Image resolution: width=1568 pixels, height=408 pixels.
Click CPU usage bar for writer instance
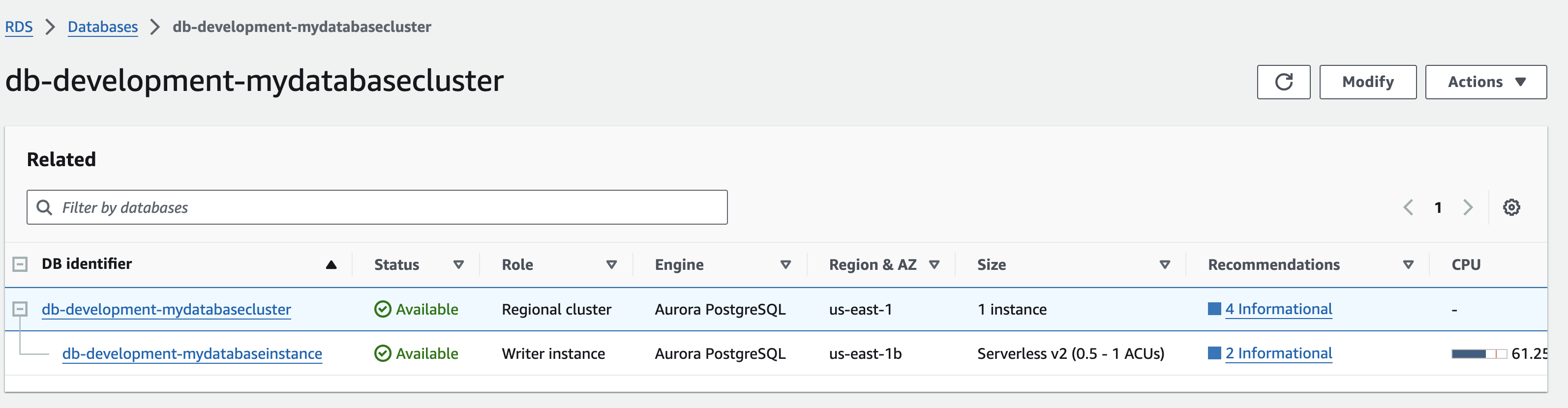pos(1479,354)
